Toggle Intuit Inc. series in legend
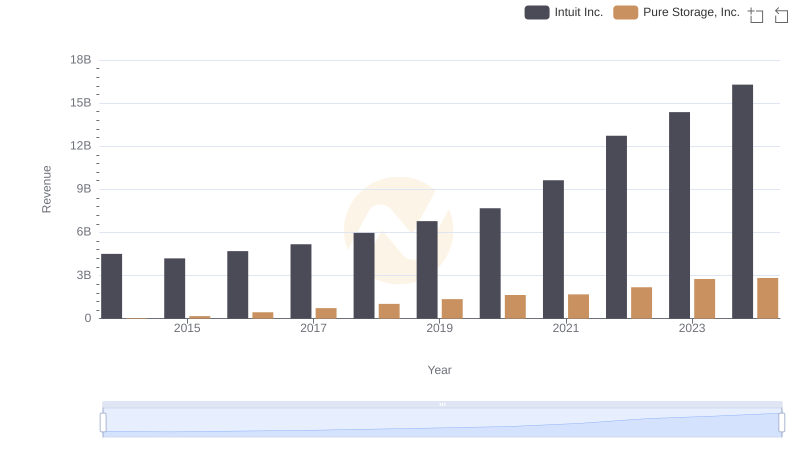 click(x=564, y=12)
